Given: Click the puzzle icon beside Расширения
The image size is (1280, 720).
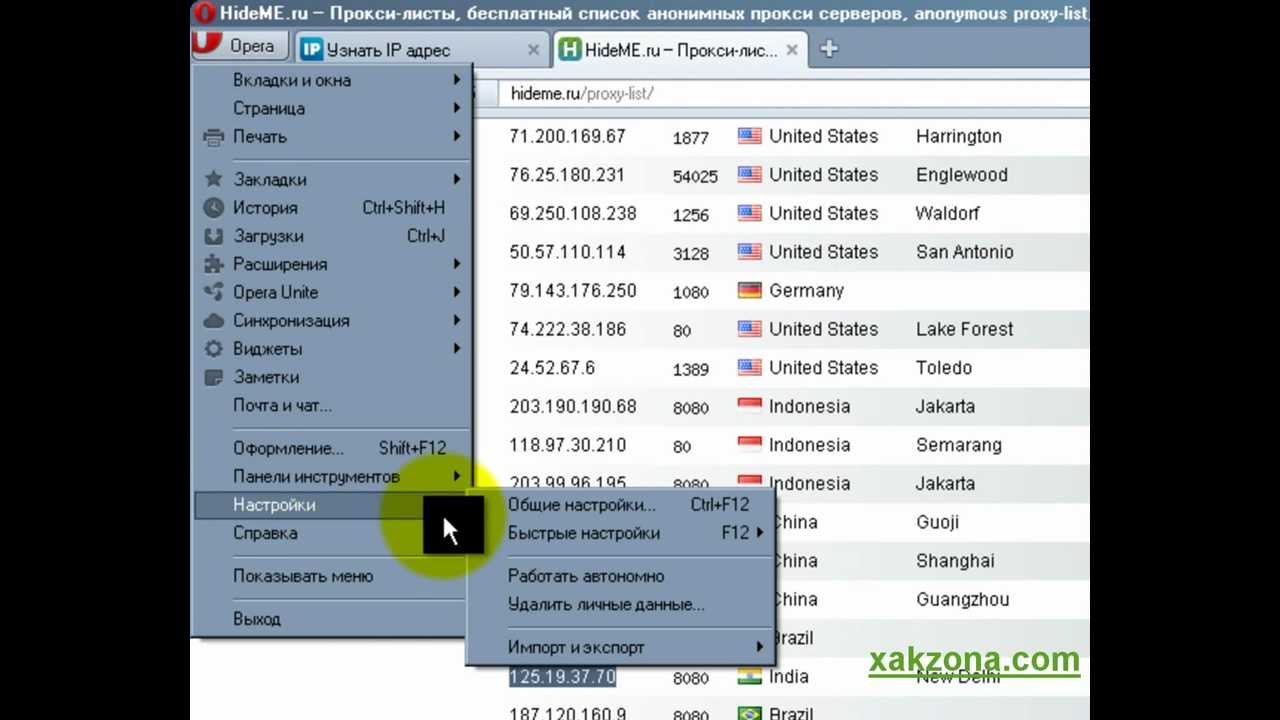Looking at the screenshot, I should click(x=213, y=264).
